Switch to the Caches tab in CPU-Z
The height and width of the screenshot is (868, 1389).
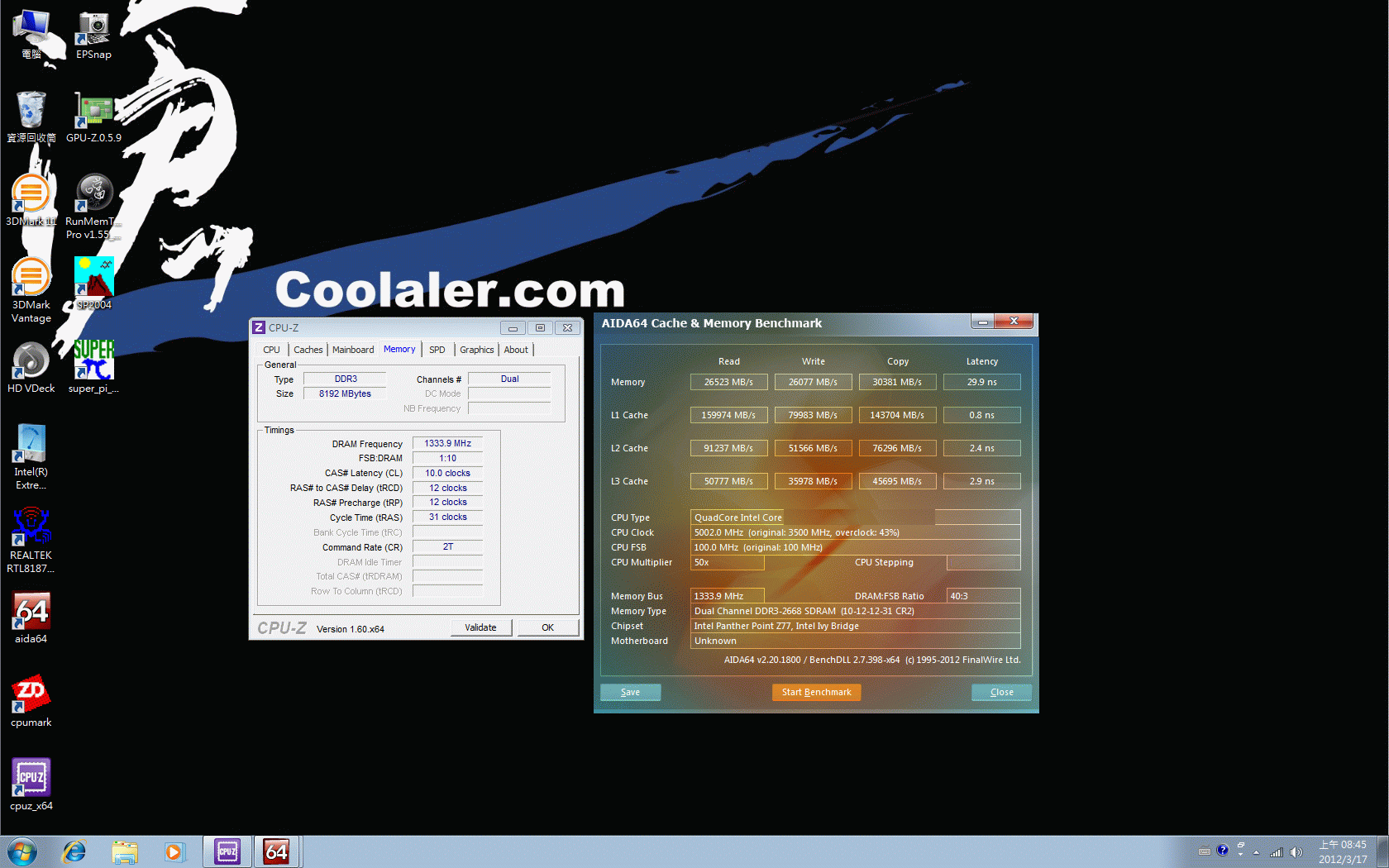[308, 350]
